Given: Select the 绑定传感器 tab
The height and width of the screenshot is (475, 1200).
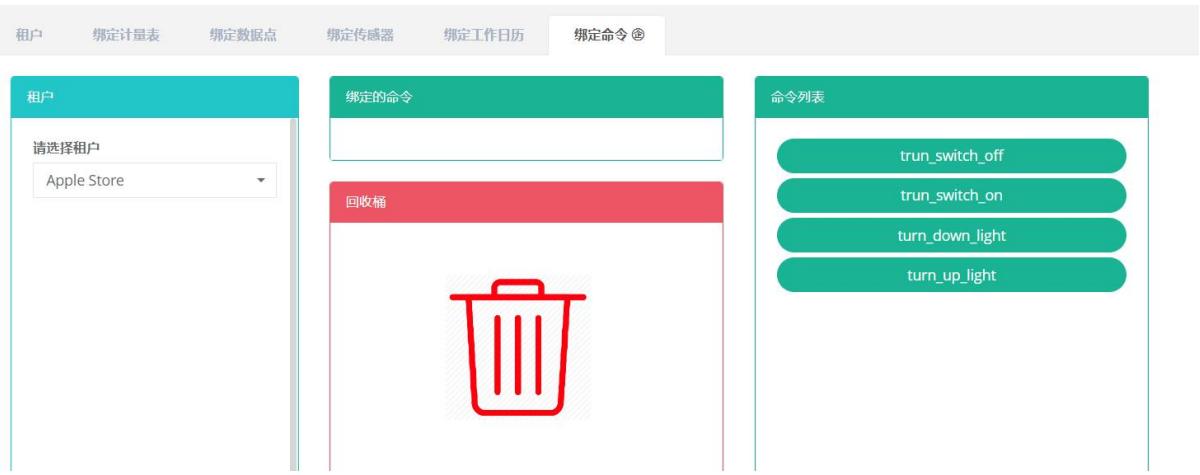Looking at the screenshot, I should coord(360,35).
